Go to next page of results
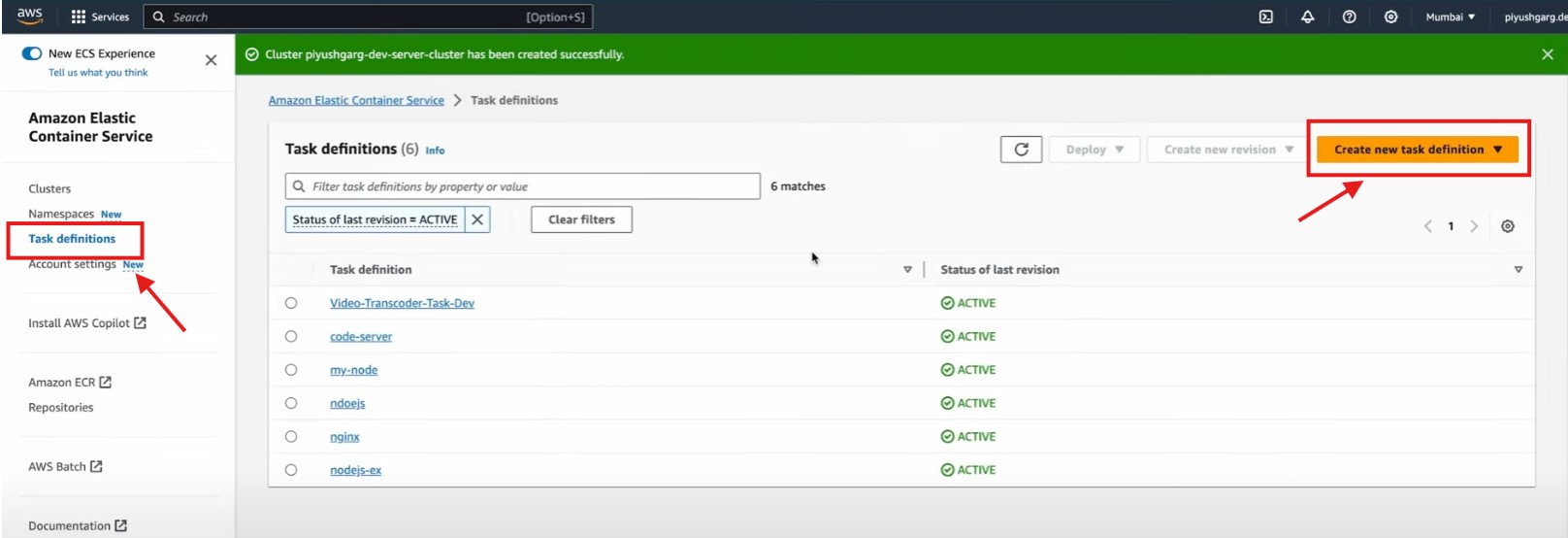The height and width of the screenshot is (538, 1568). click(x=1474, y=226)
